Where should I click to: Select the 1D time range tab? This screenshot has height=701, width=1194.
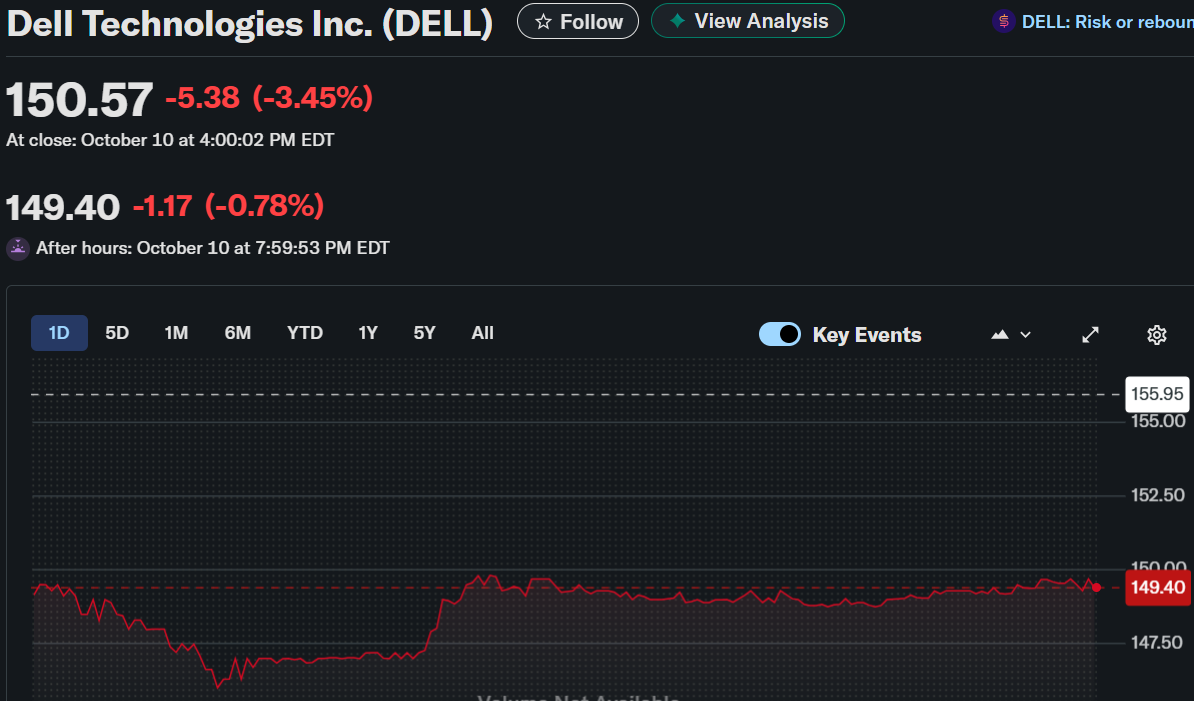coord(59,333)
